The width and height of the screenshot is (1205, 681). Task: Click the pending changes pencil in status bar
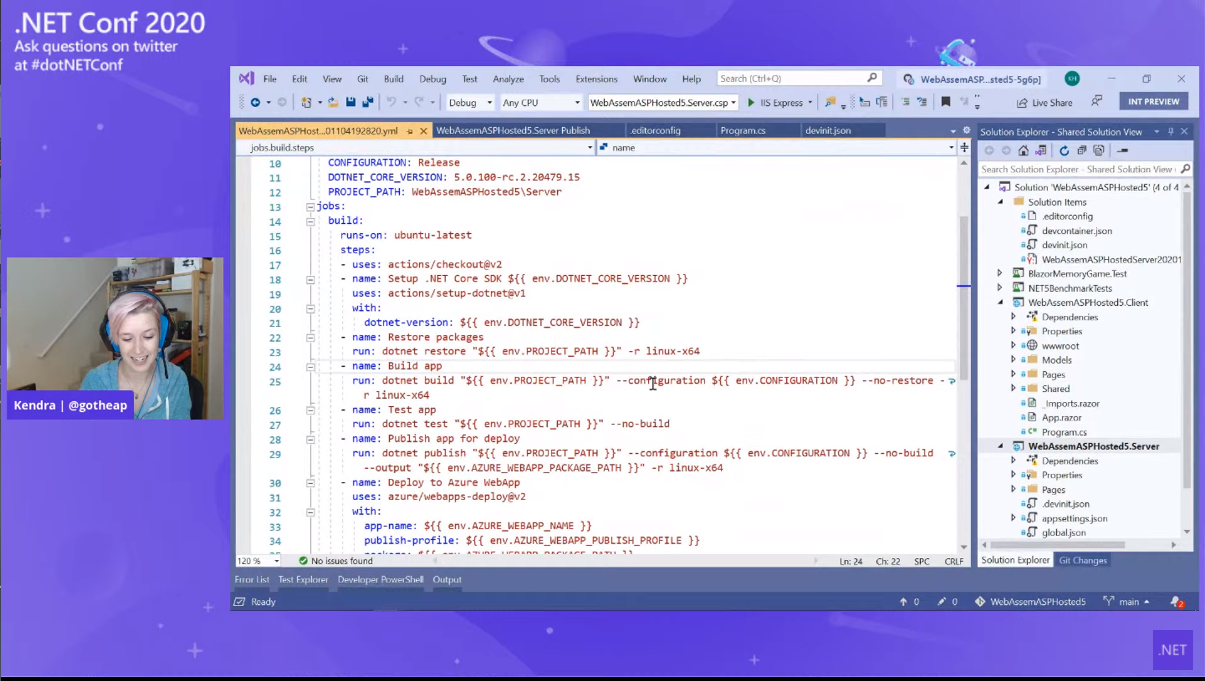(947, 601)
